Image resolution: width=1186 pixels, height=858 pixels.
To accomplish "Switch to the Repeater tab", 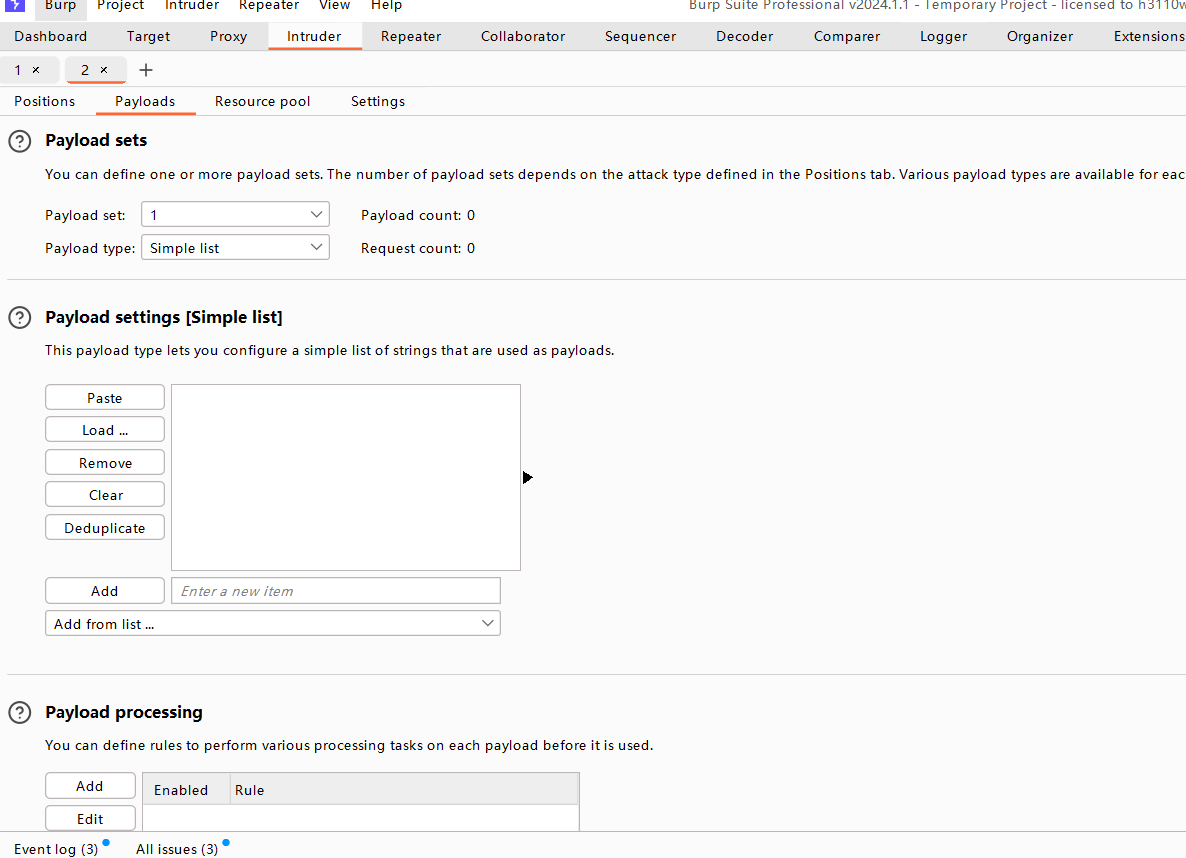I will point(410,36).
